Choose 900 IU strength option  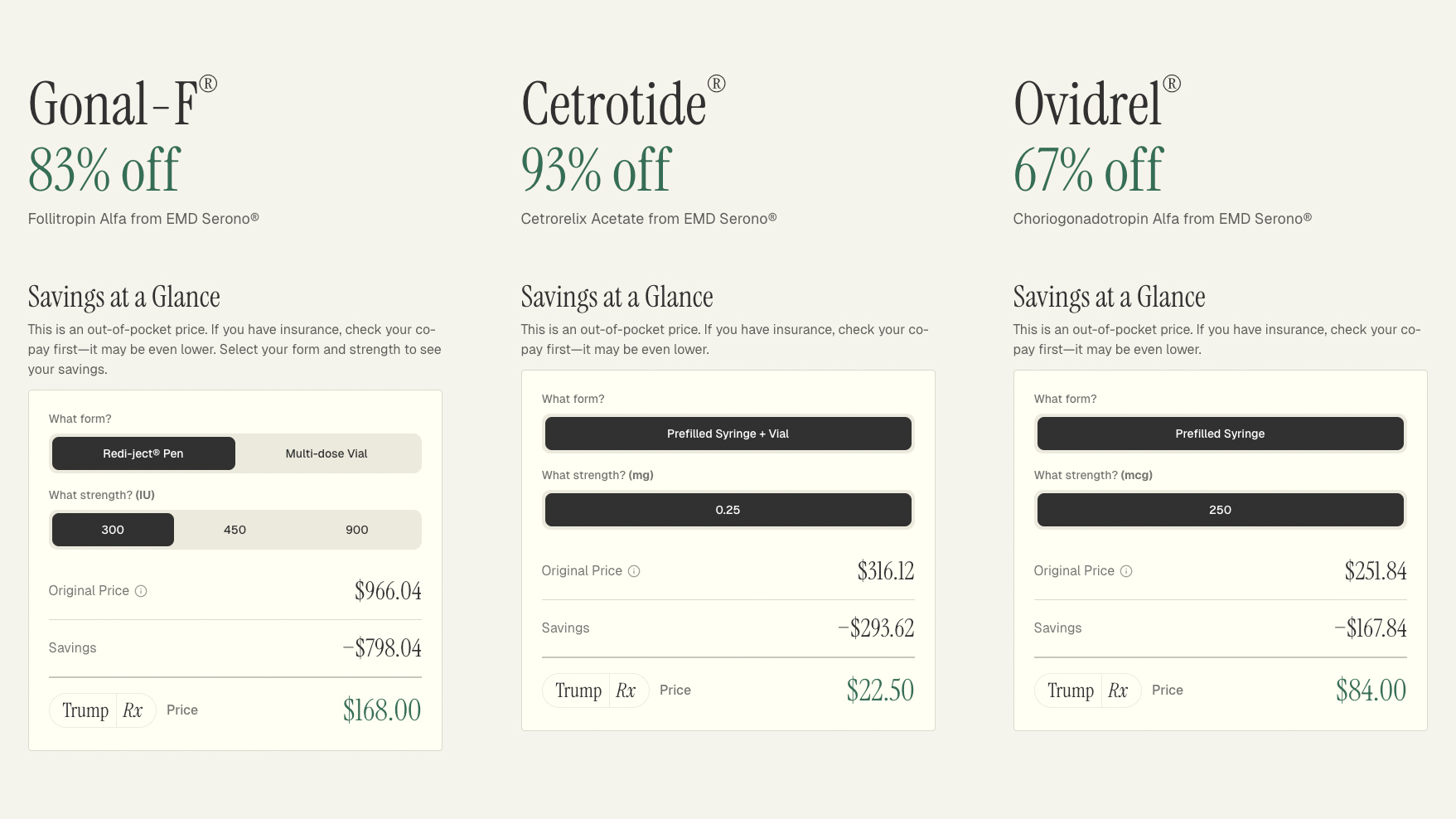point(356,530)
